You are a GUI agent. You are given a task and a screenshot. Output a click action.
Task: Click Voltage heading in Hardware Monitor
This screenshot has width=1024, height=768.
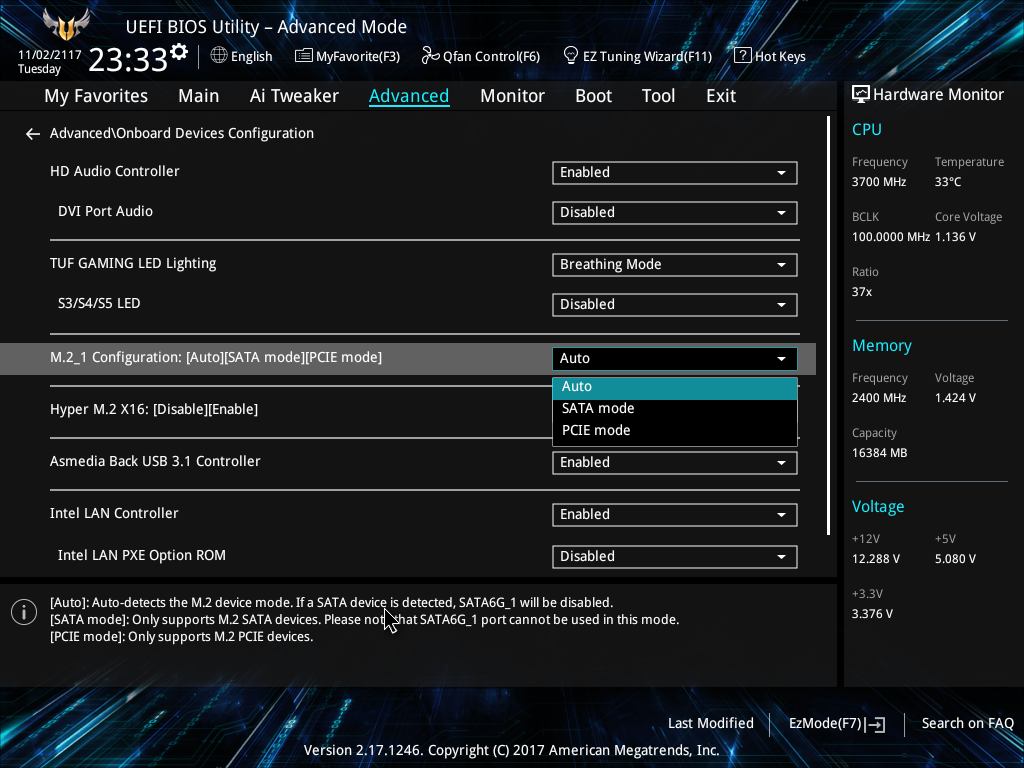coord(878,507)
